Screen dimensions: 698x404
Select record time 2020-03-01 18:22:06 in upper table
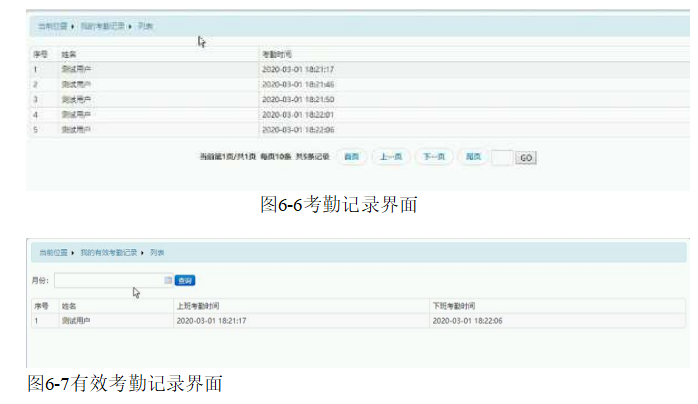[298, 130]
